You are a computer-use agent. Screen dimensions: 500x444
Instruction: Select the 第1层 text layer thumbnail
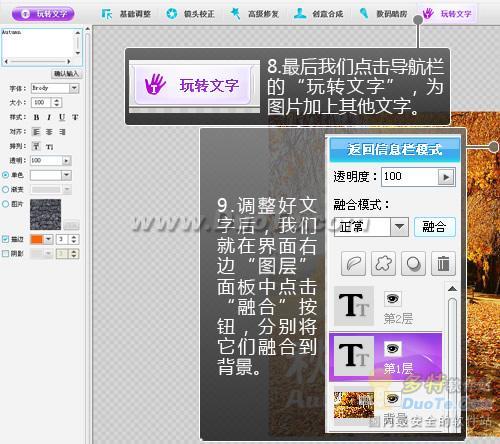click(x=354, y=356)
